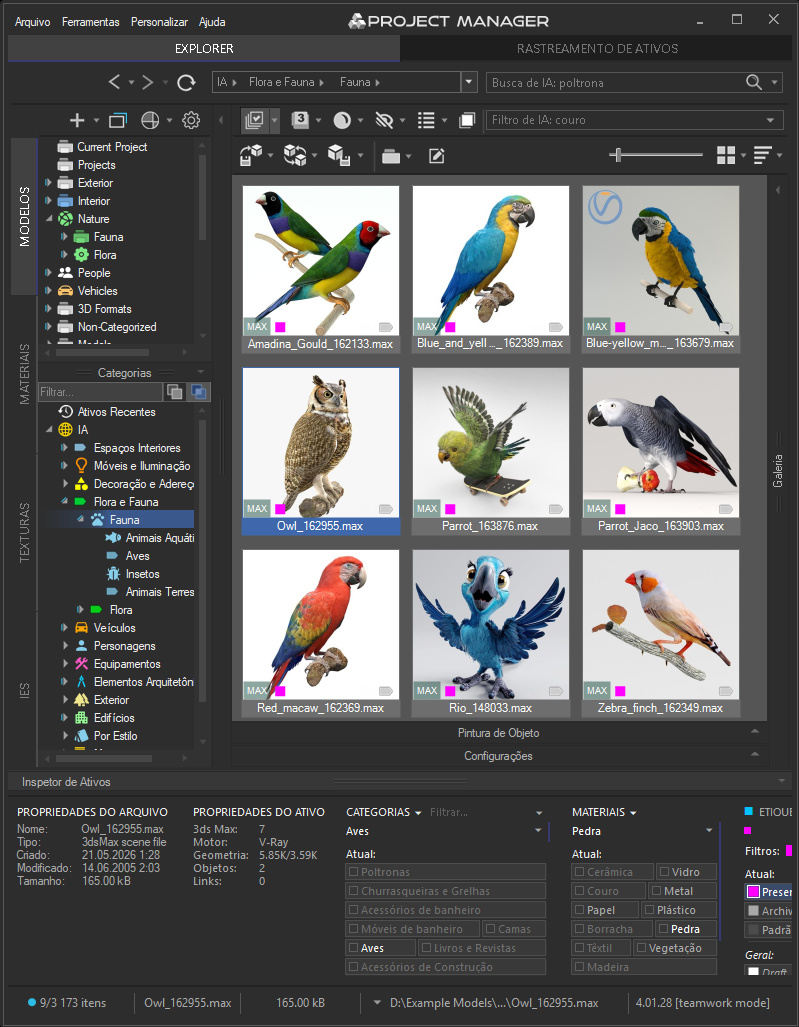Image resolution: width=799 pixels, height=1027 pixels.
Task: Check the Camas category checkbox
Action: tap(491, 929)
